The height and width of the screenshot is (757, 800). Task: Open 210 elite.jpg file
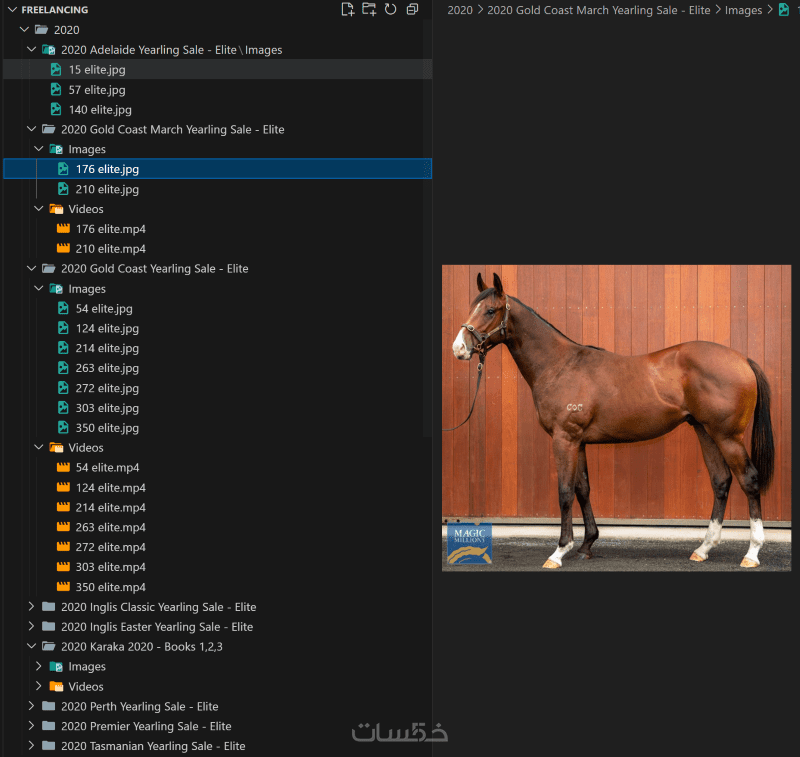point(217,189)
